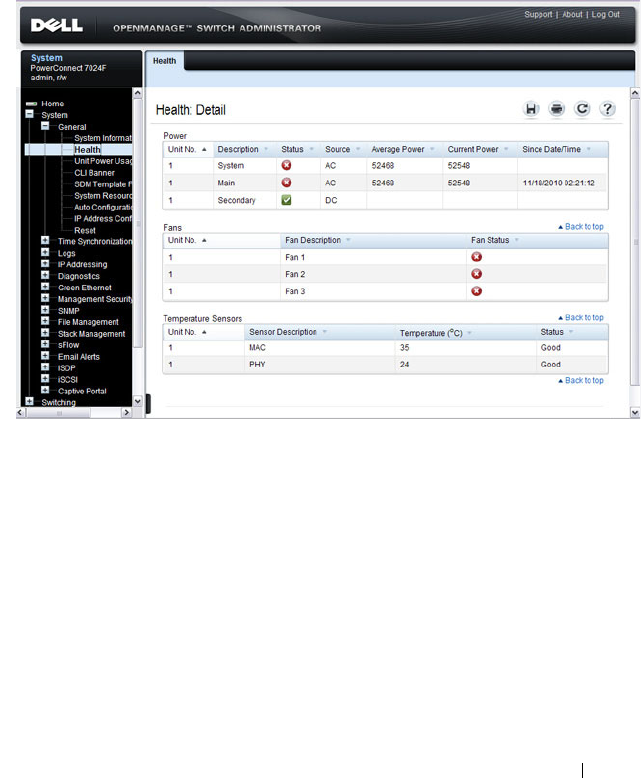The height and width of the screenshot is (778, 641).
Task: Expand the Switching tree node
Action: 30,401
